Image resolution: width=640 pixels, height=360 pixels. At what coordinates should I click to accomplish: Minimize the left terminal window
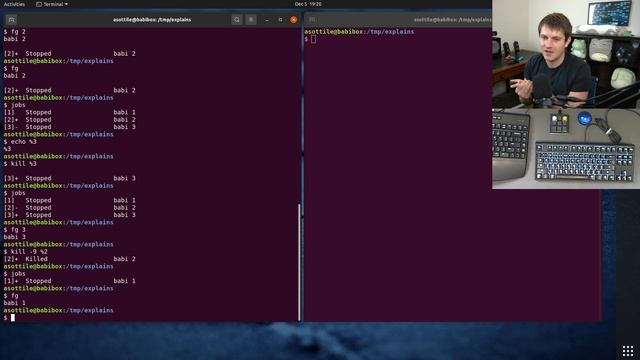[267, 20]
